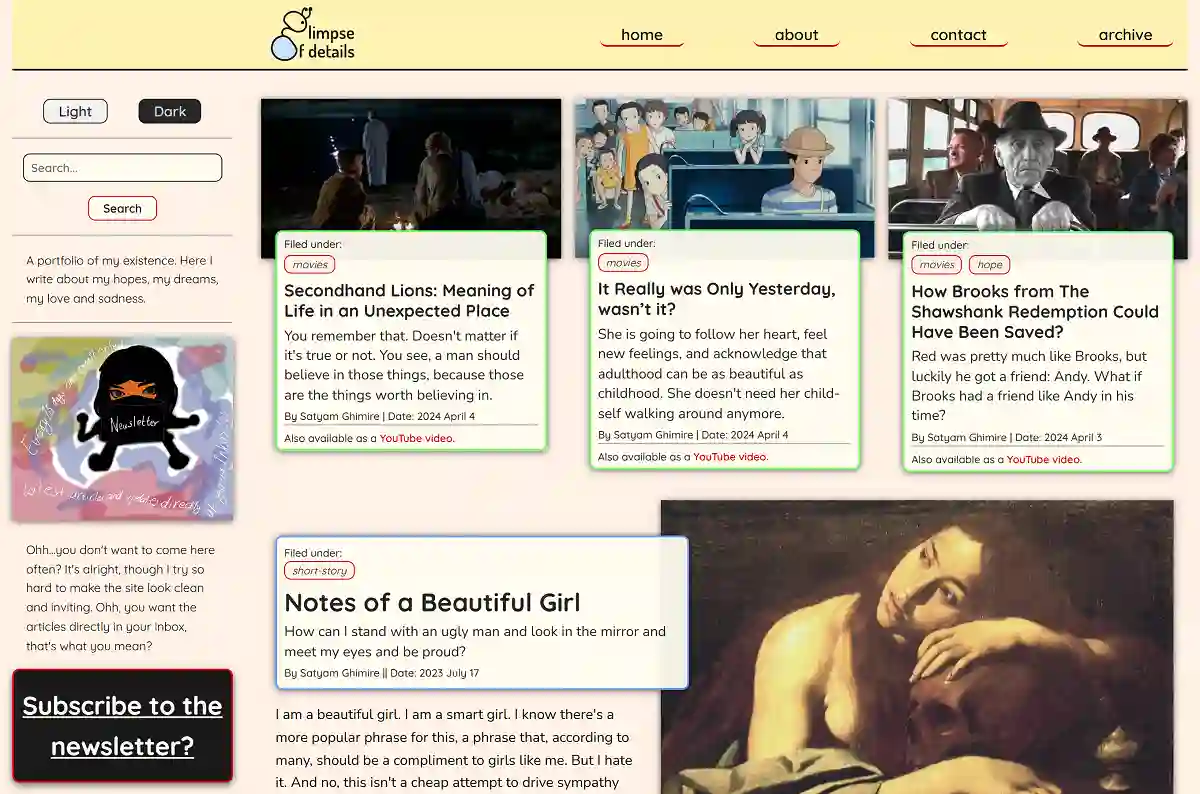Click the Search button
The image size is (1200, 794).
point(122,208)
